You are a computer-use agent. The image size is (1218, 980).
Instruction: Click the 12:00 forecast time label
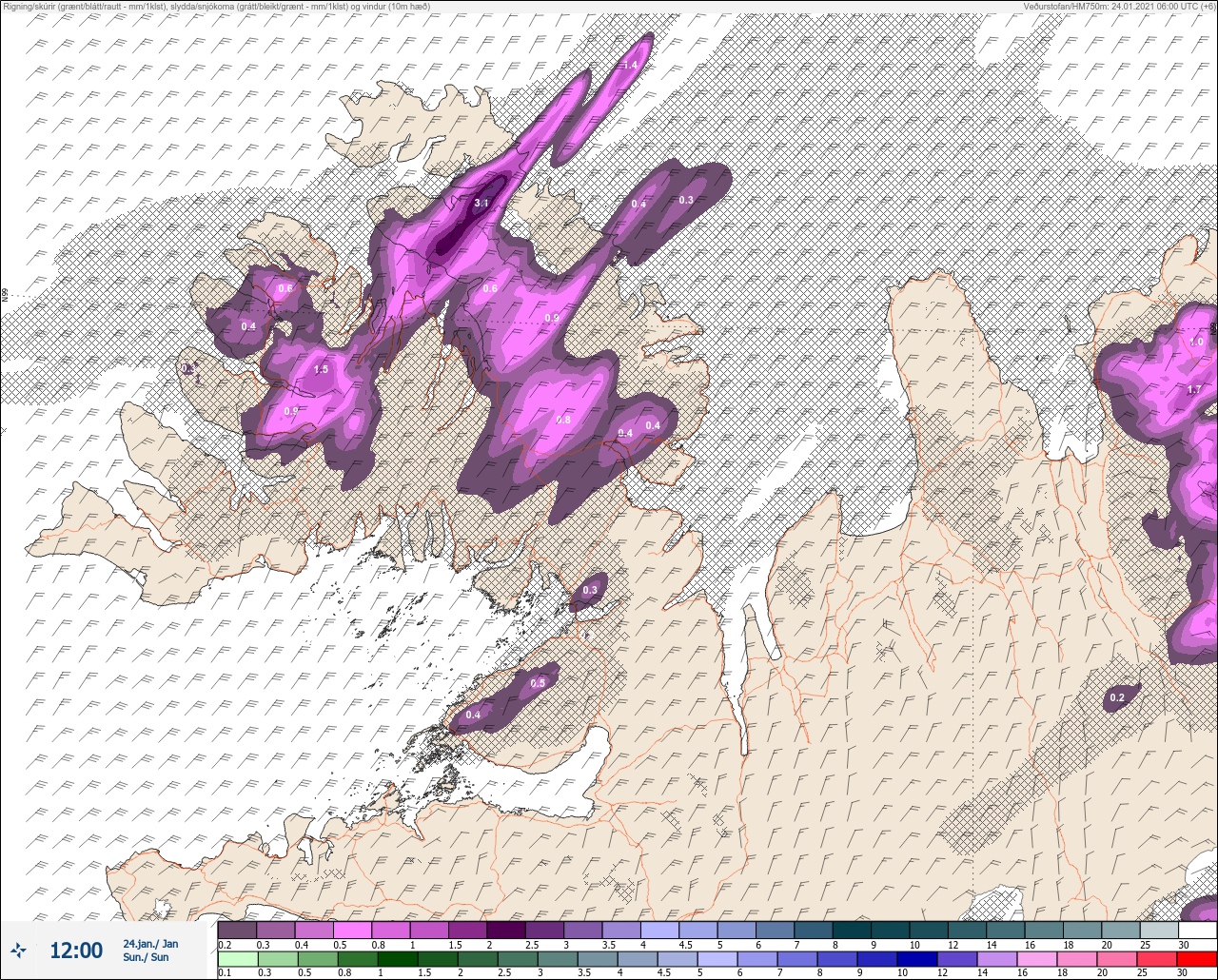[76, 950]
